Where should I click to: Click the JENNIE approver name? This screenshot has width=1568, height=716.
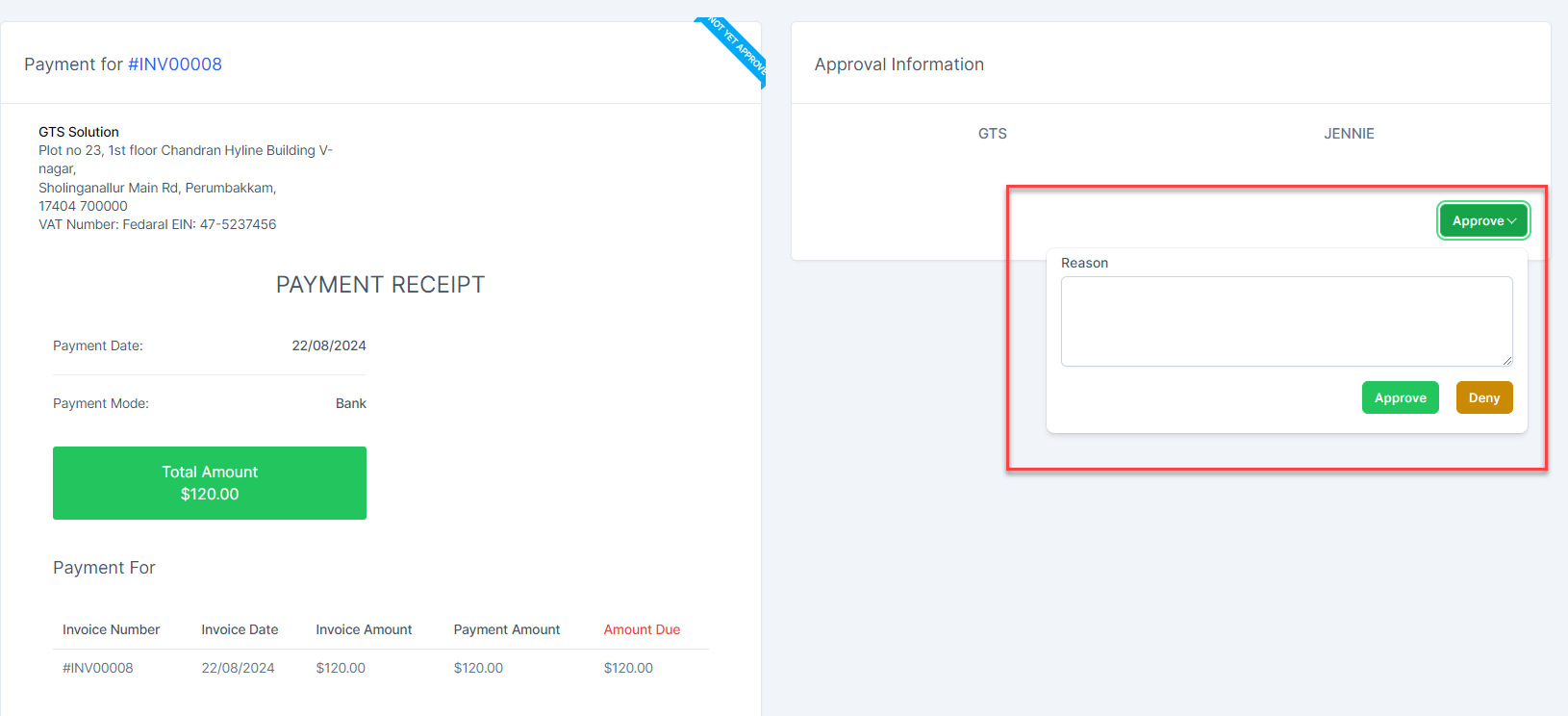click(1349, 134)
